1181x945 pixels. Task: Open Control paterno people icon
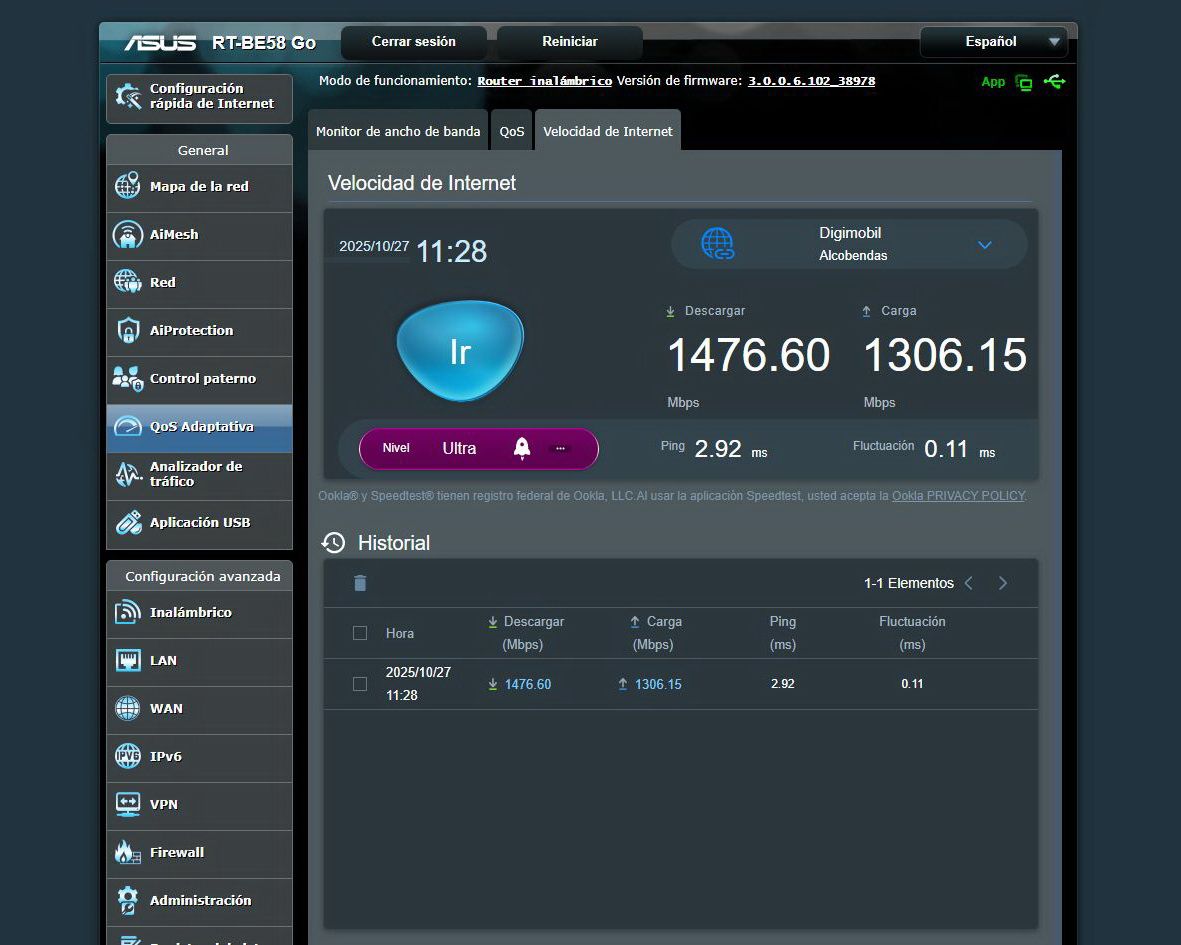tap(127, 378)
